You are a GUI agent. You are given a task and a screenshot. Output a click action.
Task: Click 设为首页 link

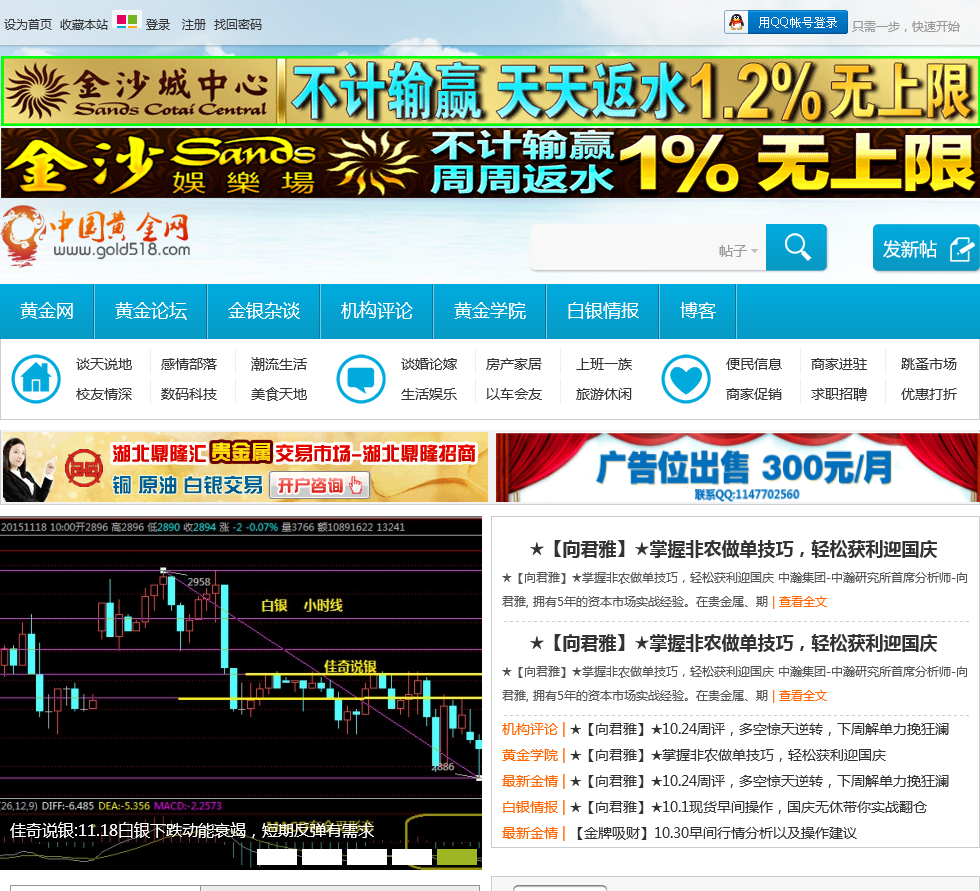28,25
